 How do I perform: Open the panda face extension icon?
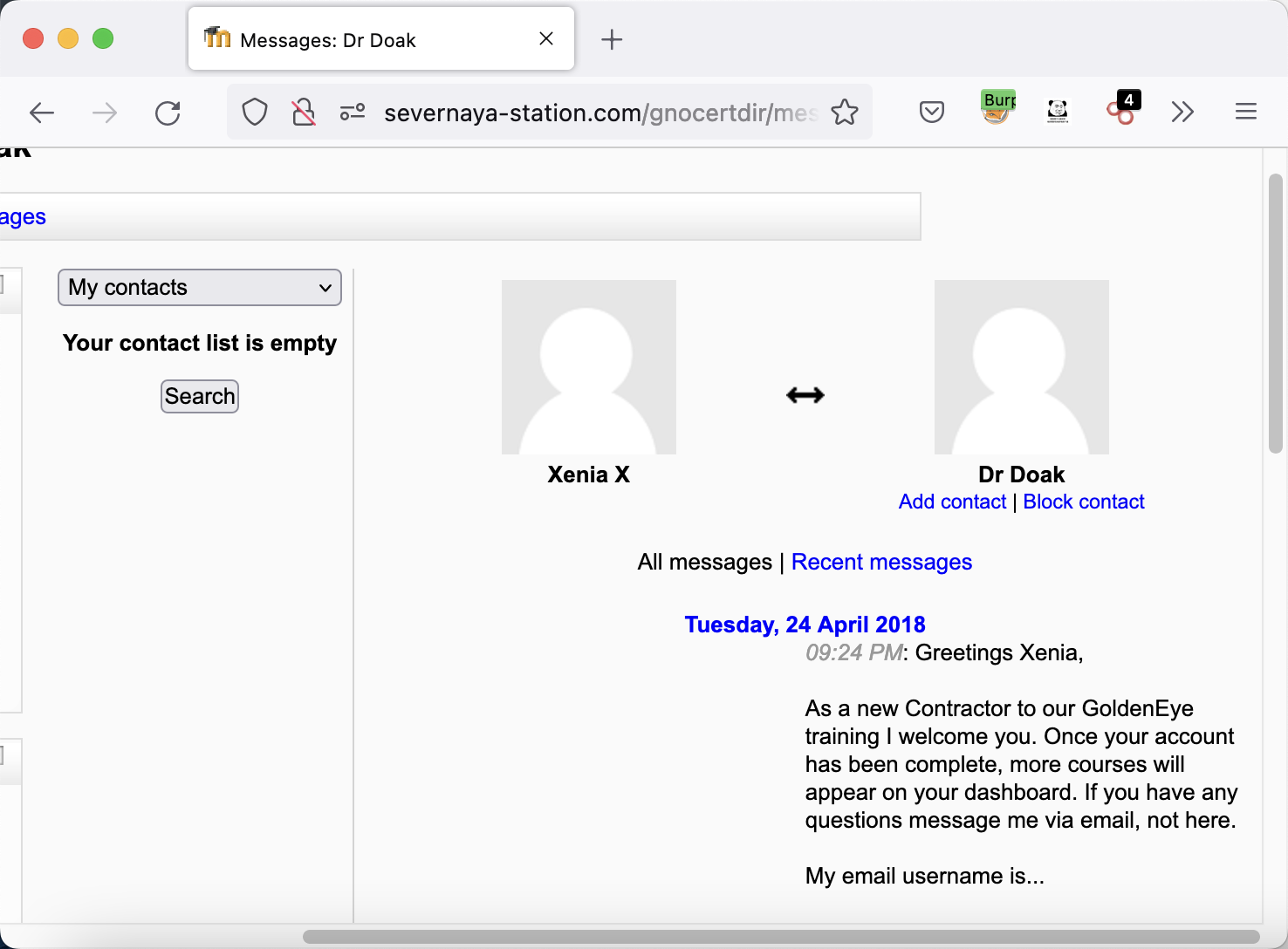tap(1058, 111)
